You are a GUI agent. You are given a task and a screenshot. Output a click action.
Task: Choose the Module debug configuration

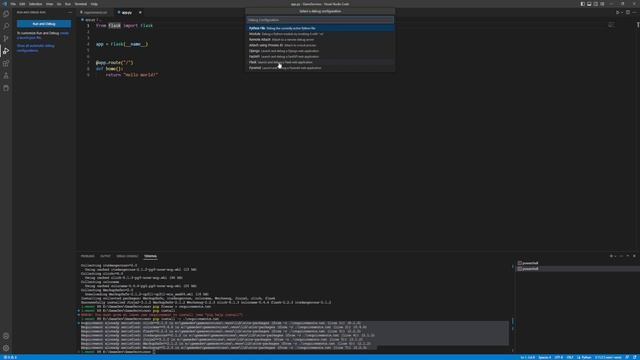320,34
